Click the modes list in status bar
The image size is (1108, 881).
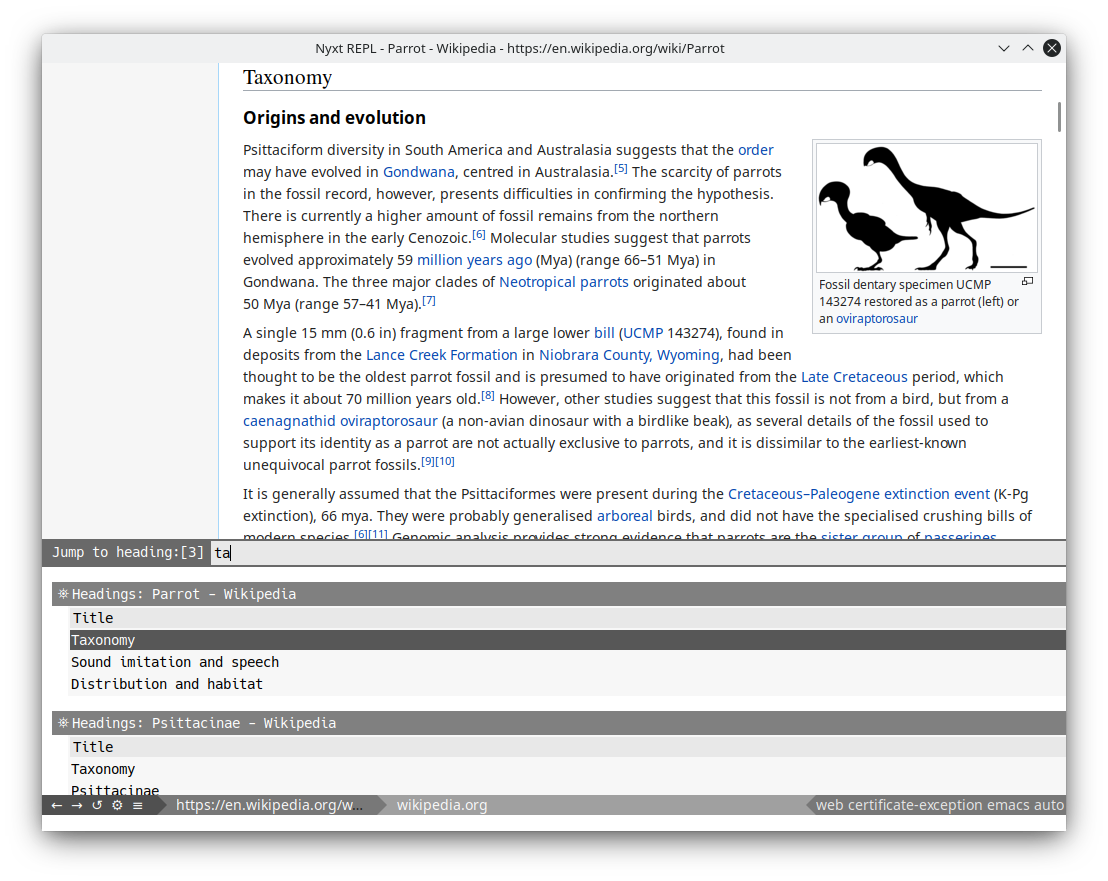(x=939, y=805)
